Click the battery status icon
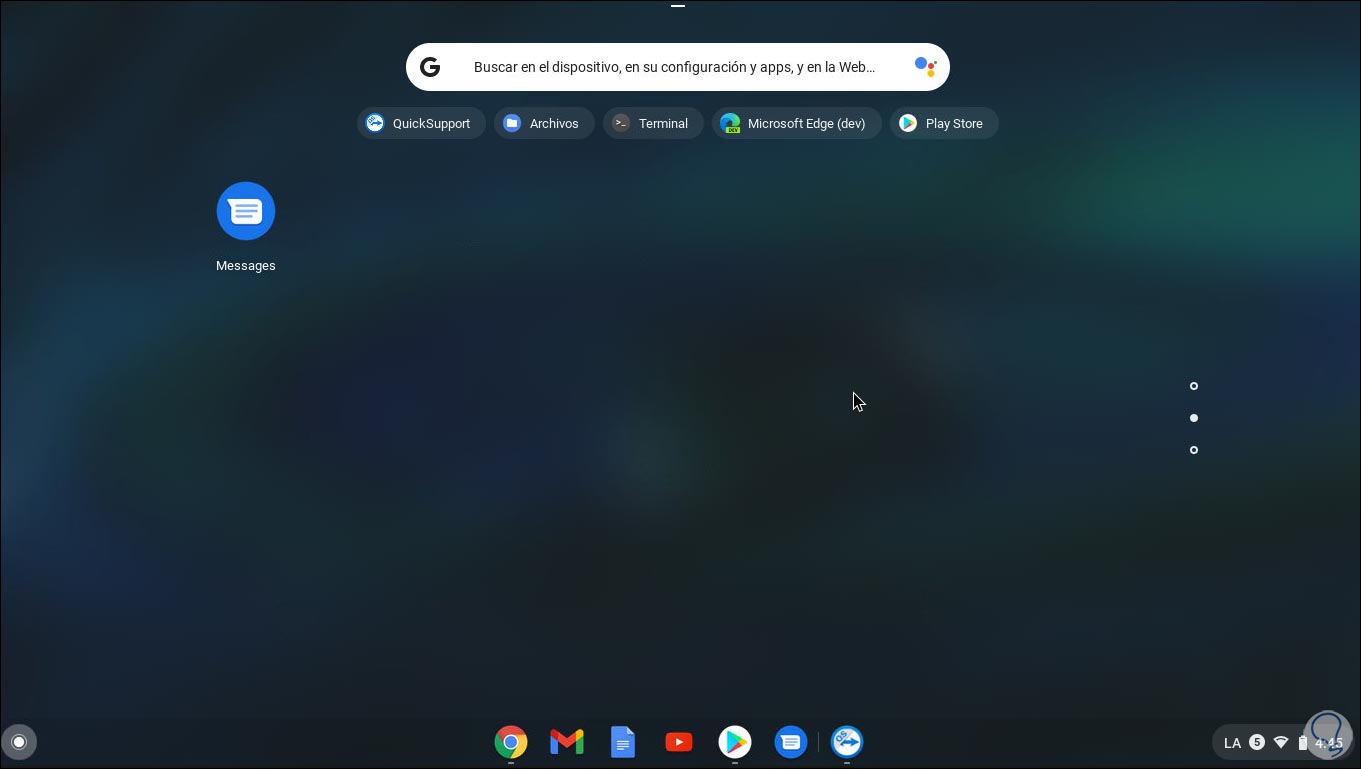The height and width of the screenshot is (769, 1361). pos(1303,742)
